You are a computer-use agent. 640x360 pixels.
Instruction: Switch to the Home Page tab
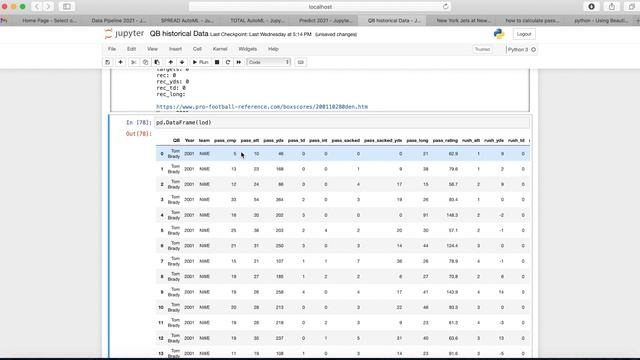pyautogui.click(x=49, y=20)
